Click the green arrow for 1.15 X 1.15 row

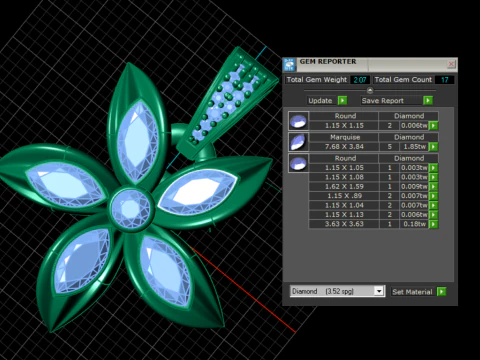(433, 126)
